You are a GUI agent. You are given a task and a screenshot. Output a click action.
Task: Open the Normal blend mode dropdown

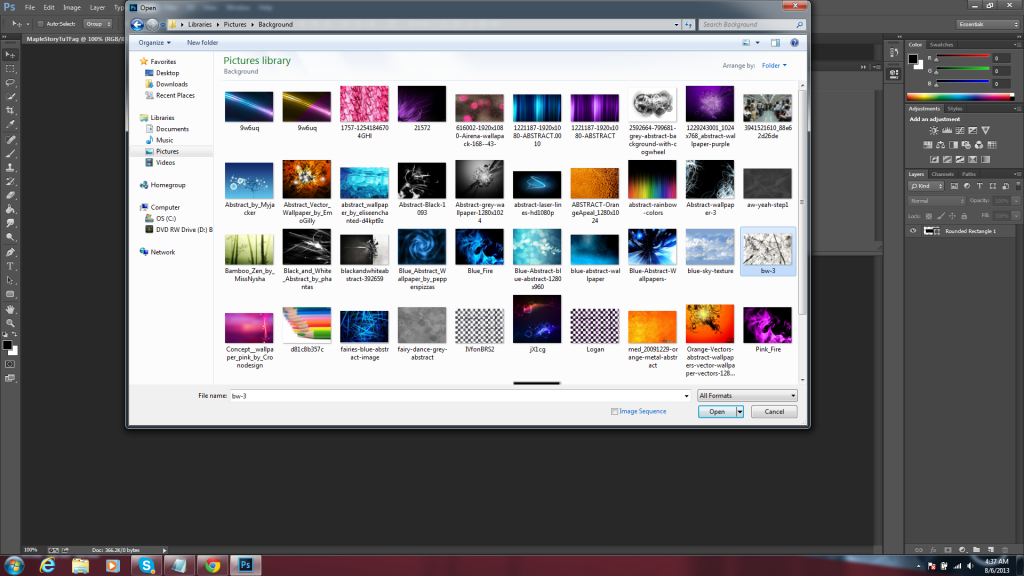(x=936, y=201)
